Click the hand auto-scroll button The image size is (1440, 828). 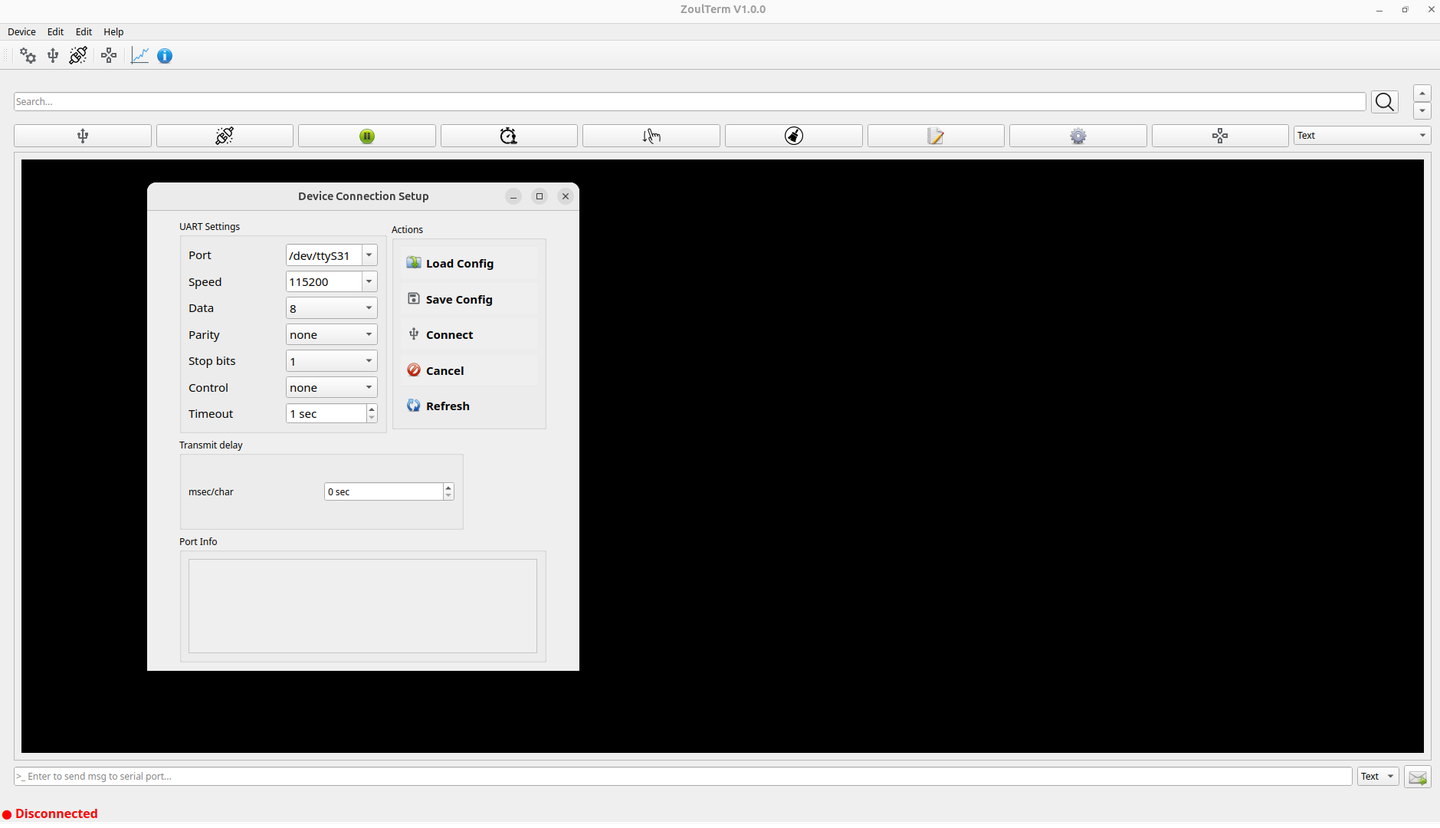[x=651, y=136]
